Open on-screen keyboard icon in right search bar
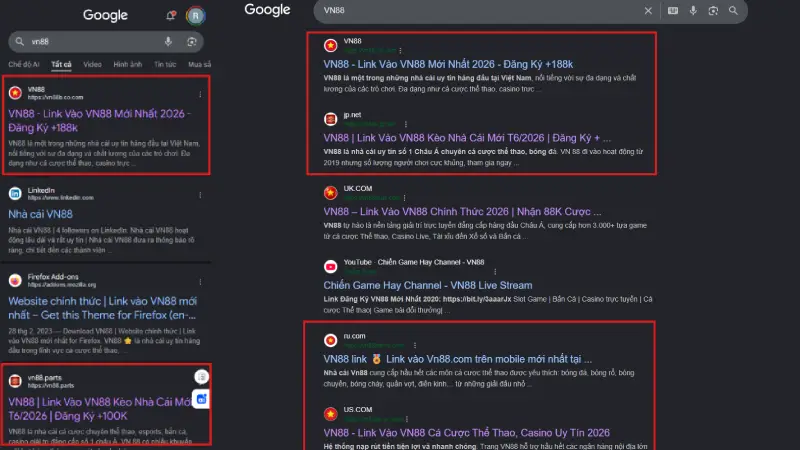The height and width of the screenshot is (450, 800). (673, 11)
